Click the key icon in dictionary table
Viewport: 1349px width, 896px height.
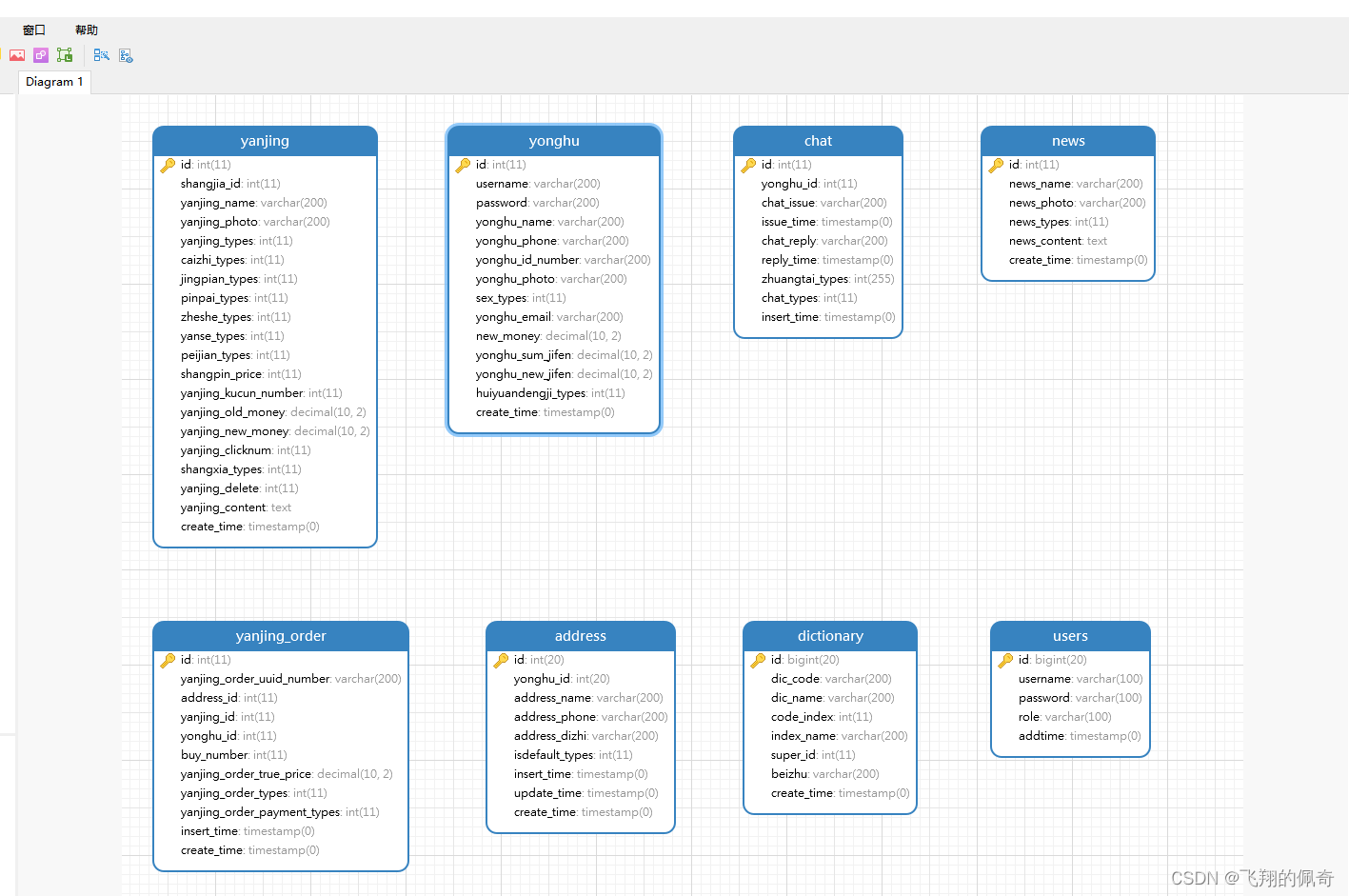click(x=758, y=660)
